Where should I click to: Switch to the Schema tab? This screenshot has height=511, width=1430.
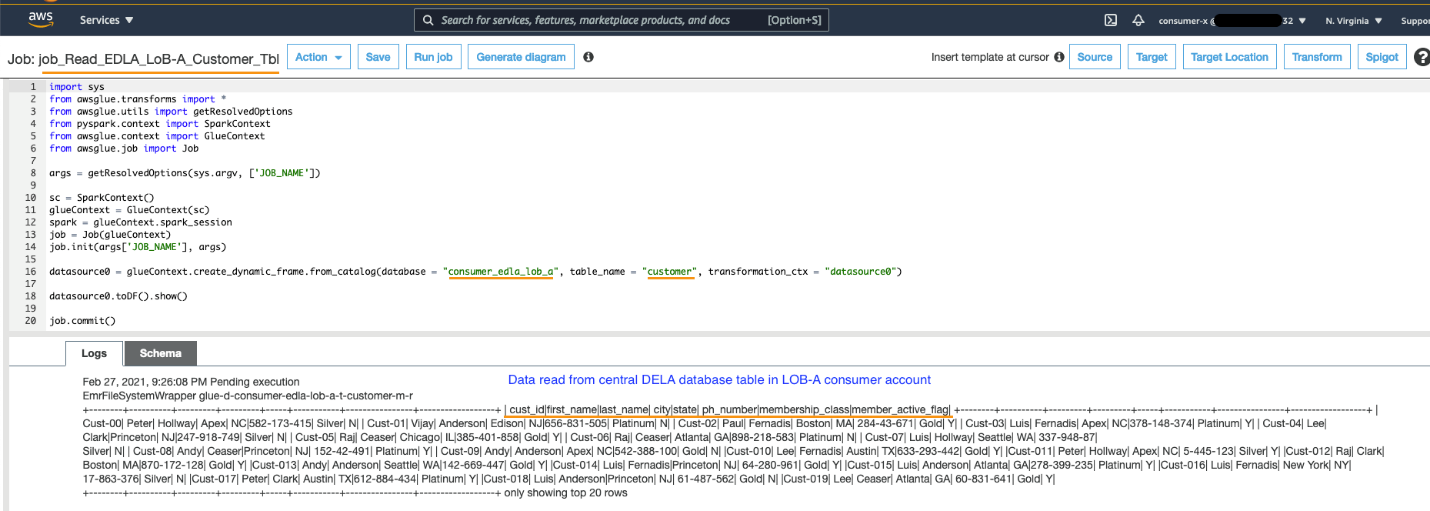pos(161,353)
